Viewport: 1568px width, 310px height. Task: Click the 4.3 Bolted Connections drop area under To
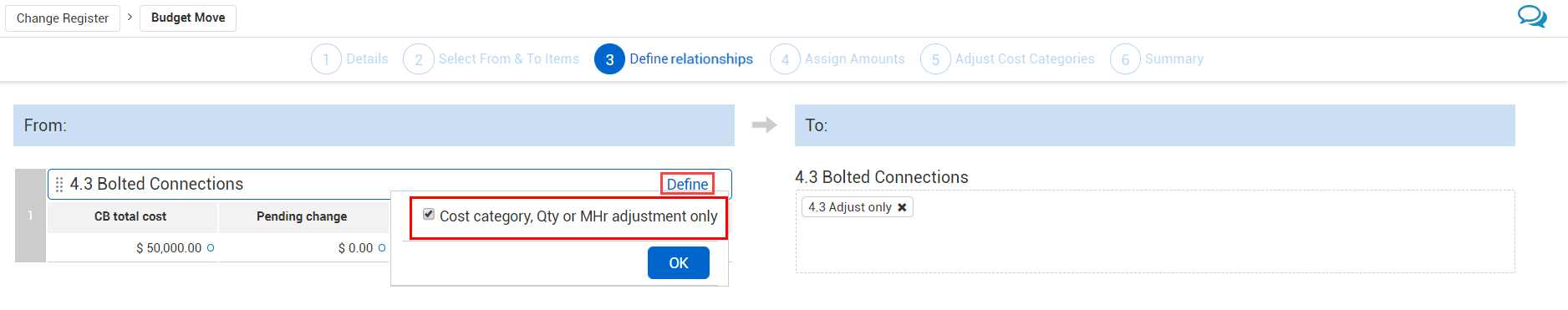[1155, 231]
